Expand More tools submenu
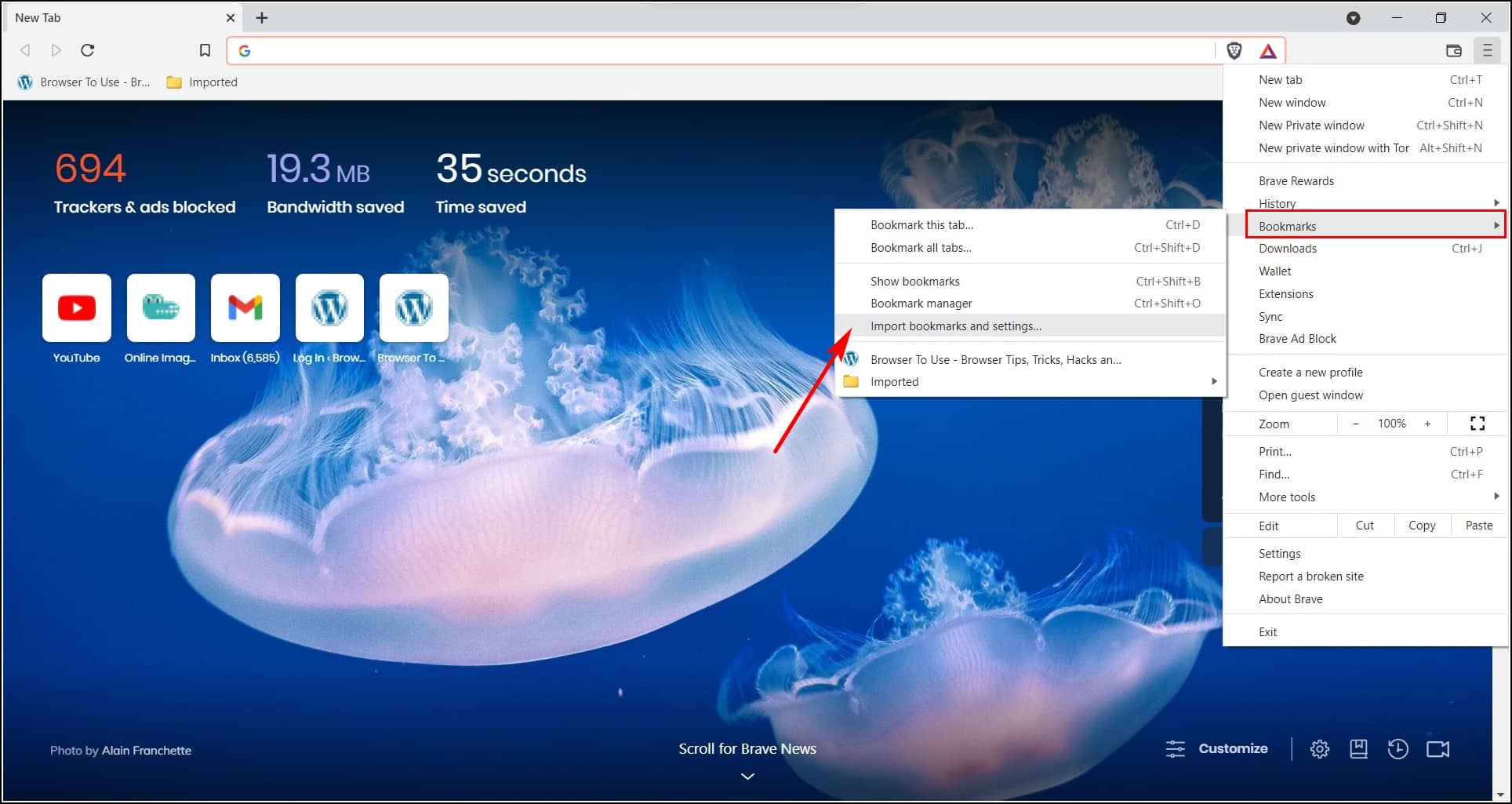 (1496, 497)
